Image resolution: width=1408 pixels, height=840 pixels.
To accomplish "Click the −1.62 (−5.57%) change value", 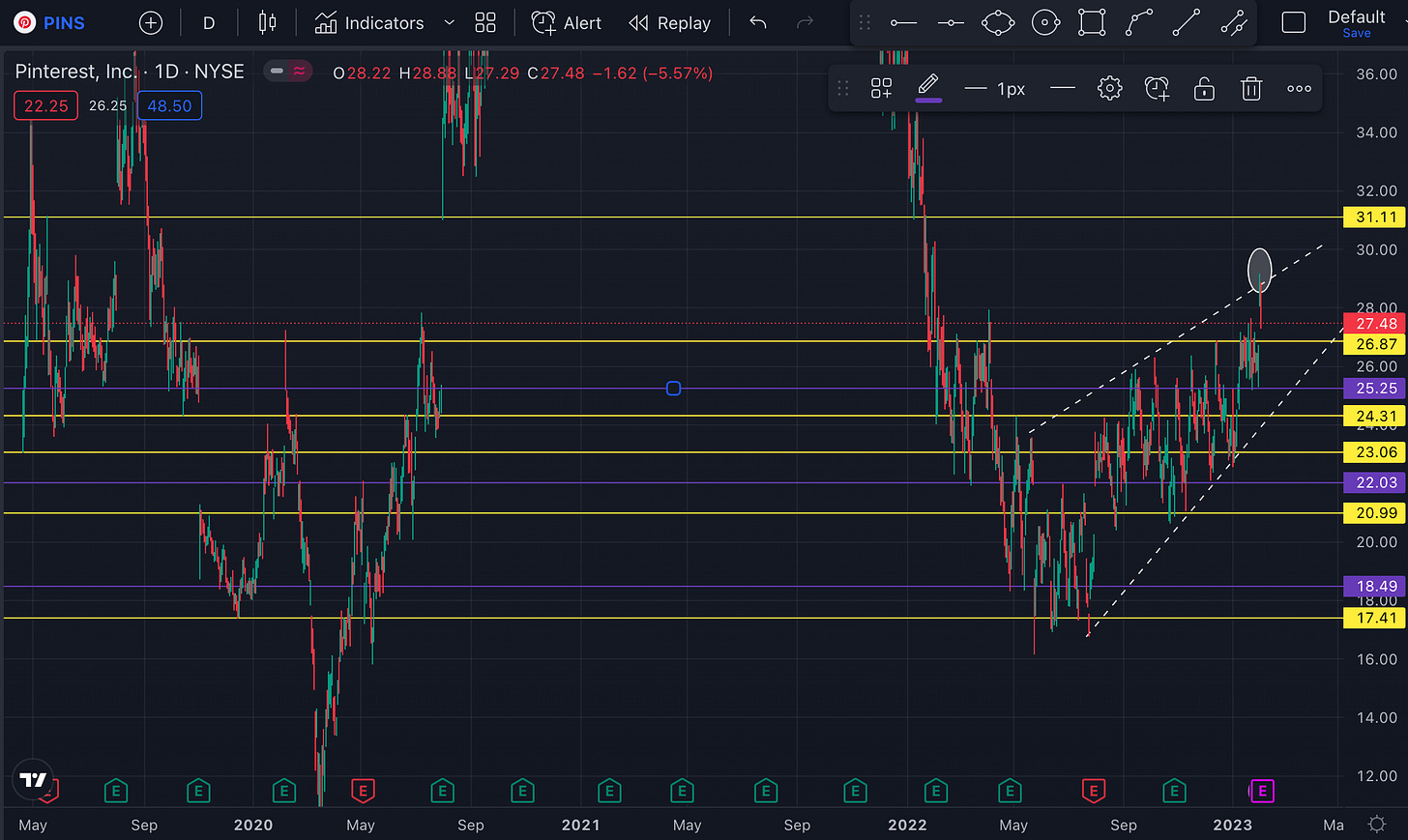I will (x=653, y=73).
